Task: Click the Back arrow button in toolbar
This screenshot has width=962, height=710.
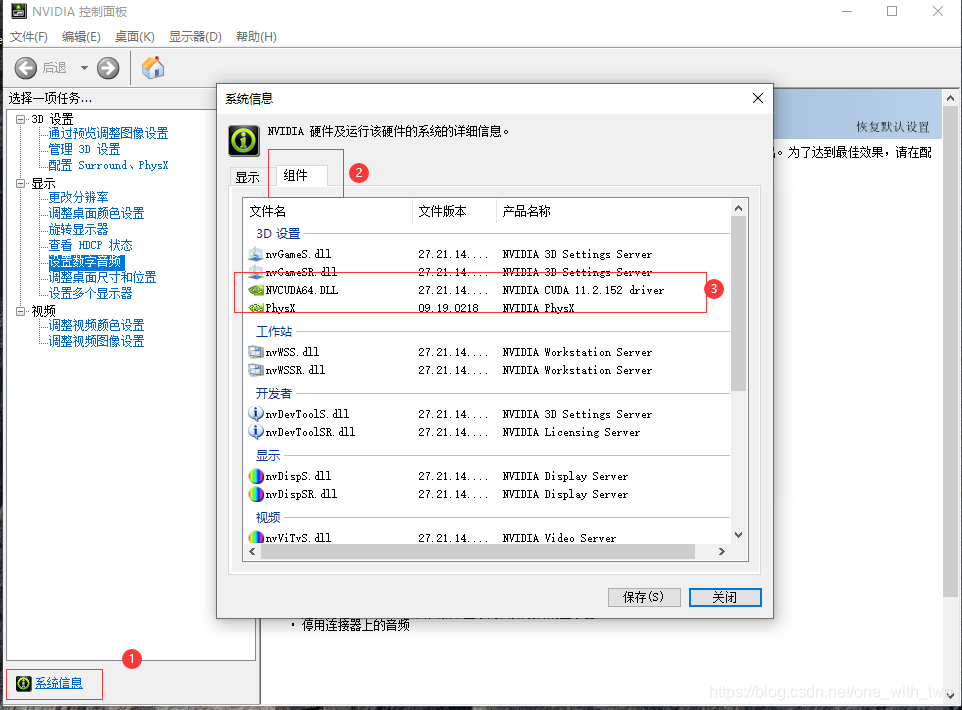Action: click(26, 68)
